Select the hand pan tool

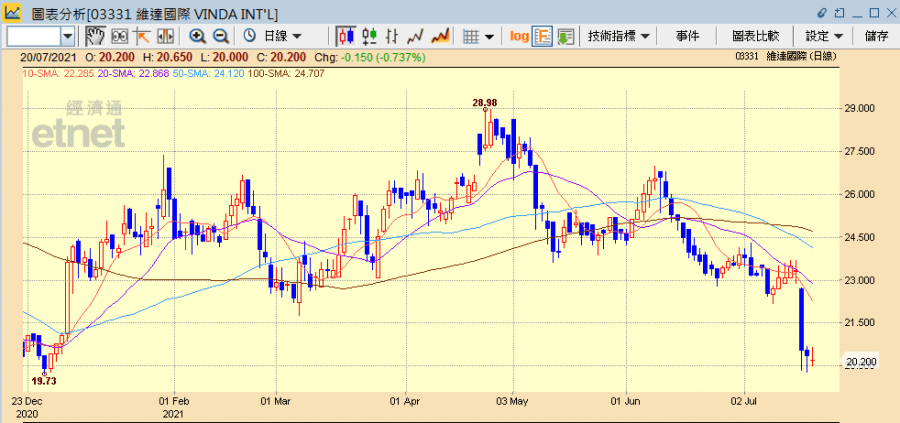(x=95, y=36)
